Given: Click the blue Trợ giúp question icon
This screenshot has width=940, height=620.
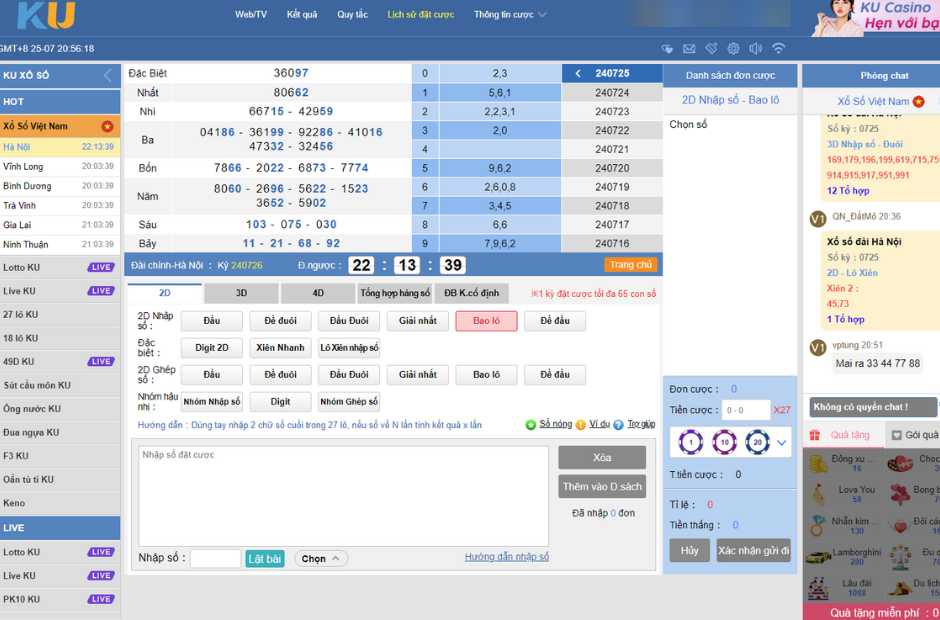Looking at the screenshot, I should (x=618, y=425).
